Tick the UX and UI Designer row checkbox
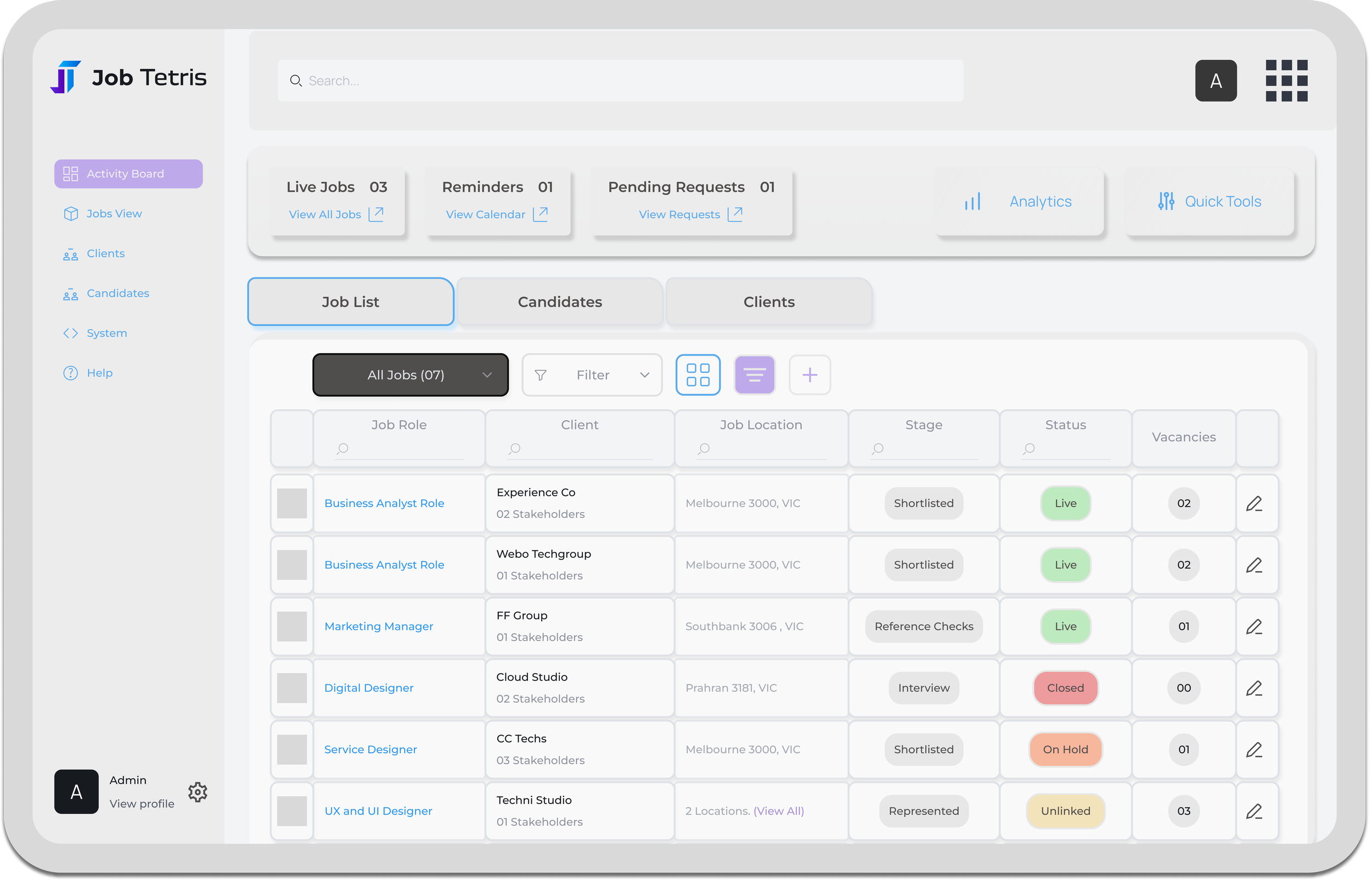1372x881 pixels. 292,811
